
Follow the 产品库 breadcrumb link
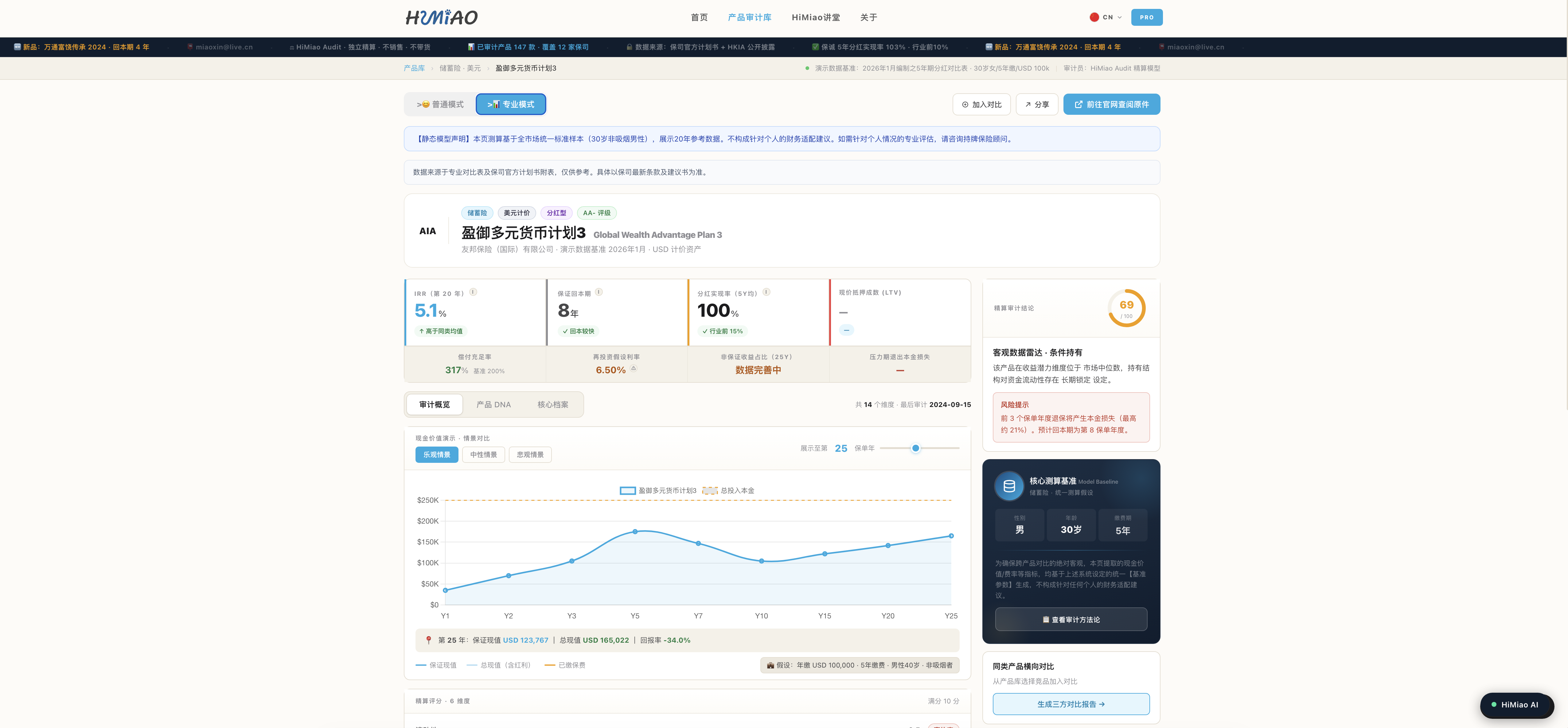(x=415, y=68)
